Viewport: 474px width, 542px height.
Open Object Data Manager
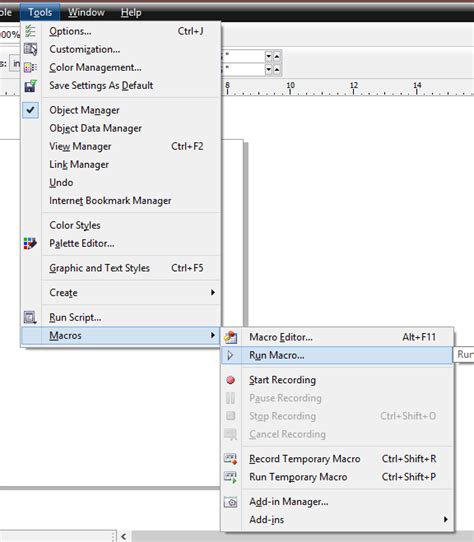pyautogui.click(x=121, y=128)
